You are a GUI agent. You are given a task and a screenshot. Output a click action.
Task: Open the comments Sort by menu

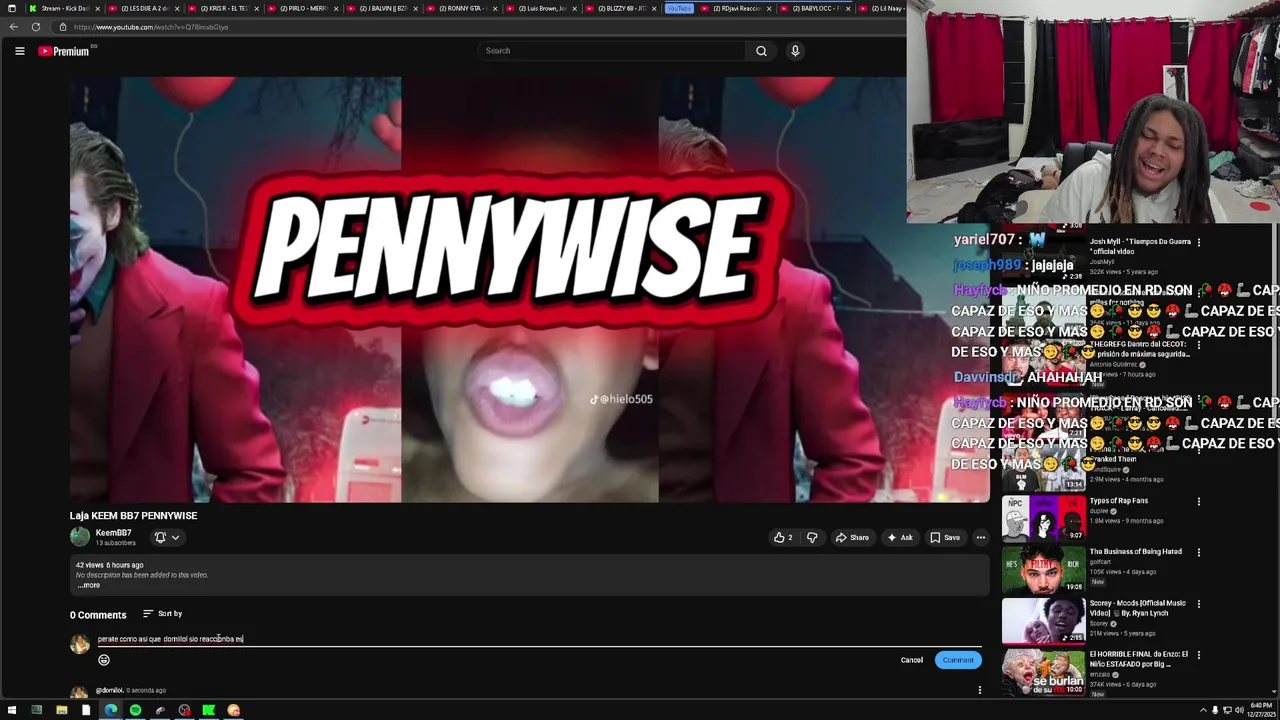(163, 614)
